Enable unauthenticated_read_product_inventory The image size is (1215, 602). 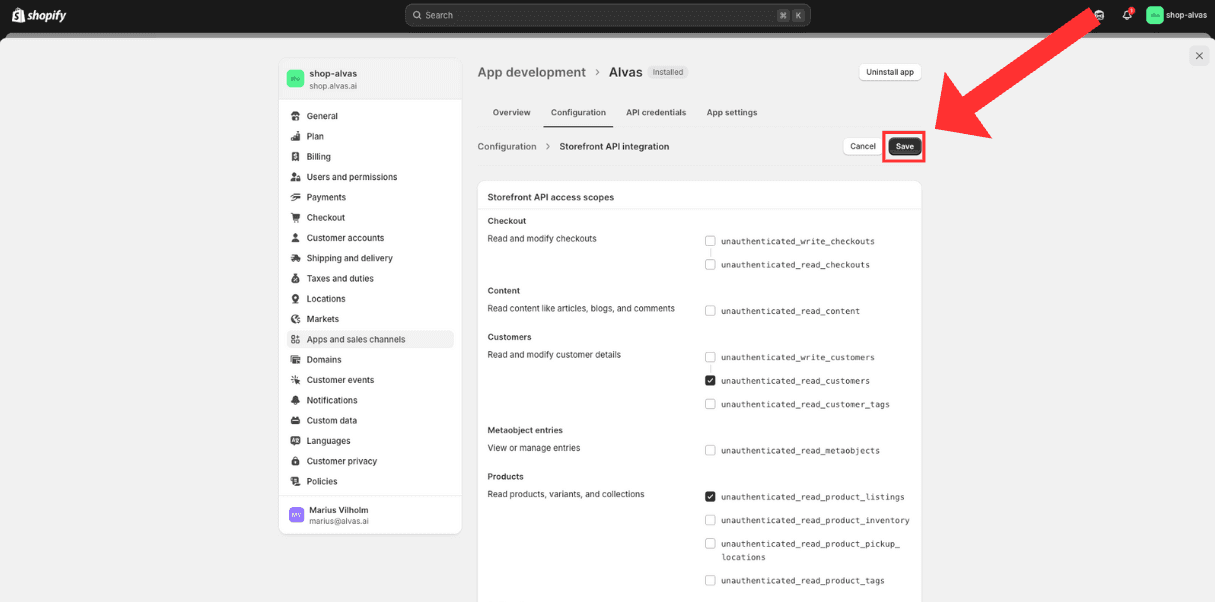coord(710,520)
